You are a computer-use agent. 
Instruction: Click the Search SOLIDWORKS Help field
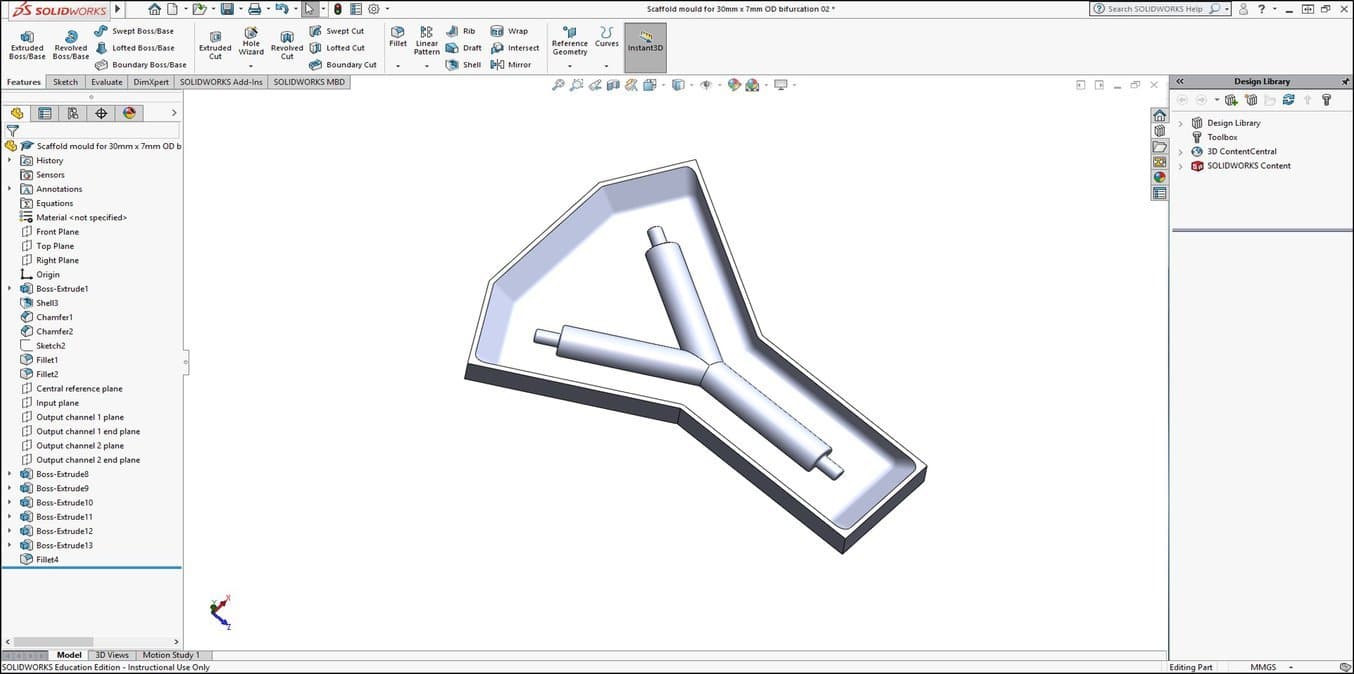click(x=1157, y=9)
